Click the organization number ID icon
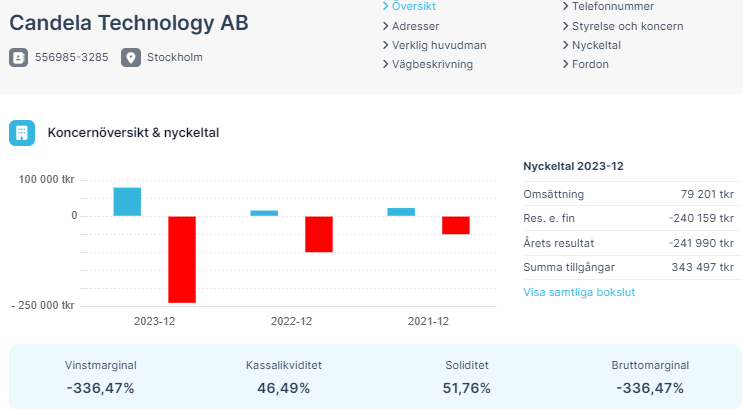This screenshot has width=743, height=409. (19, 58)
